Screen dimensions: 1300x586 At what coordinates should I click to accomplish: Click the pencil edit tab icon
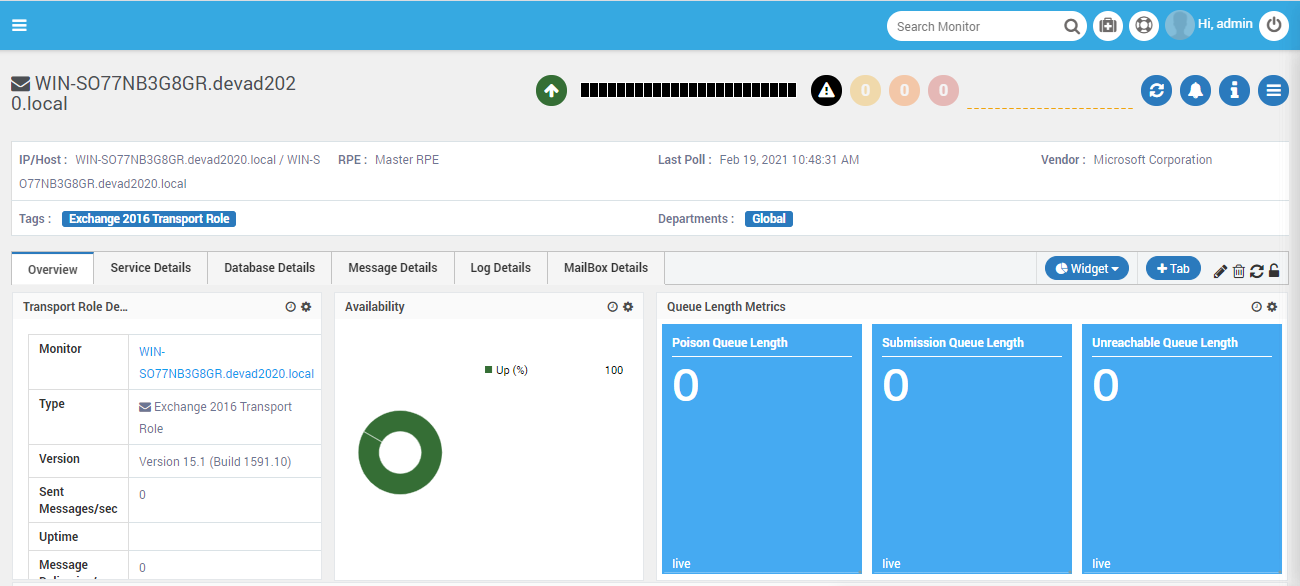point(1220,271)
